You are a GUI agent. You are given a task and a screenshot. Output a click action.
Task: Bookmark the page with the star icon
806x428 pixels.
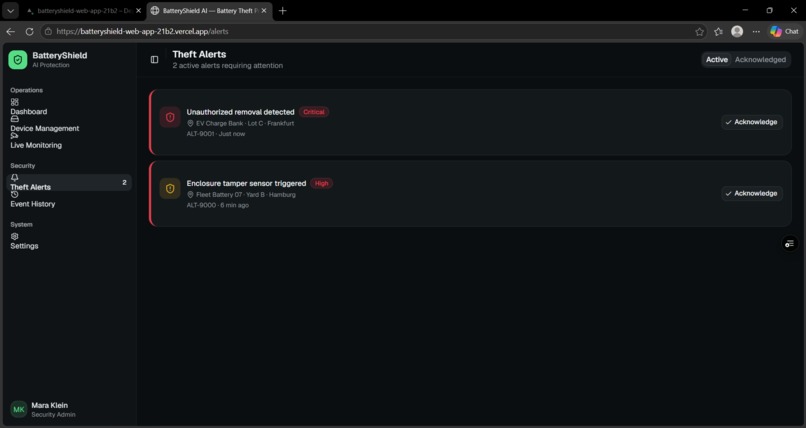[x=700, y=31]
